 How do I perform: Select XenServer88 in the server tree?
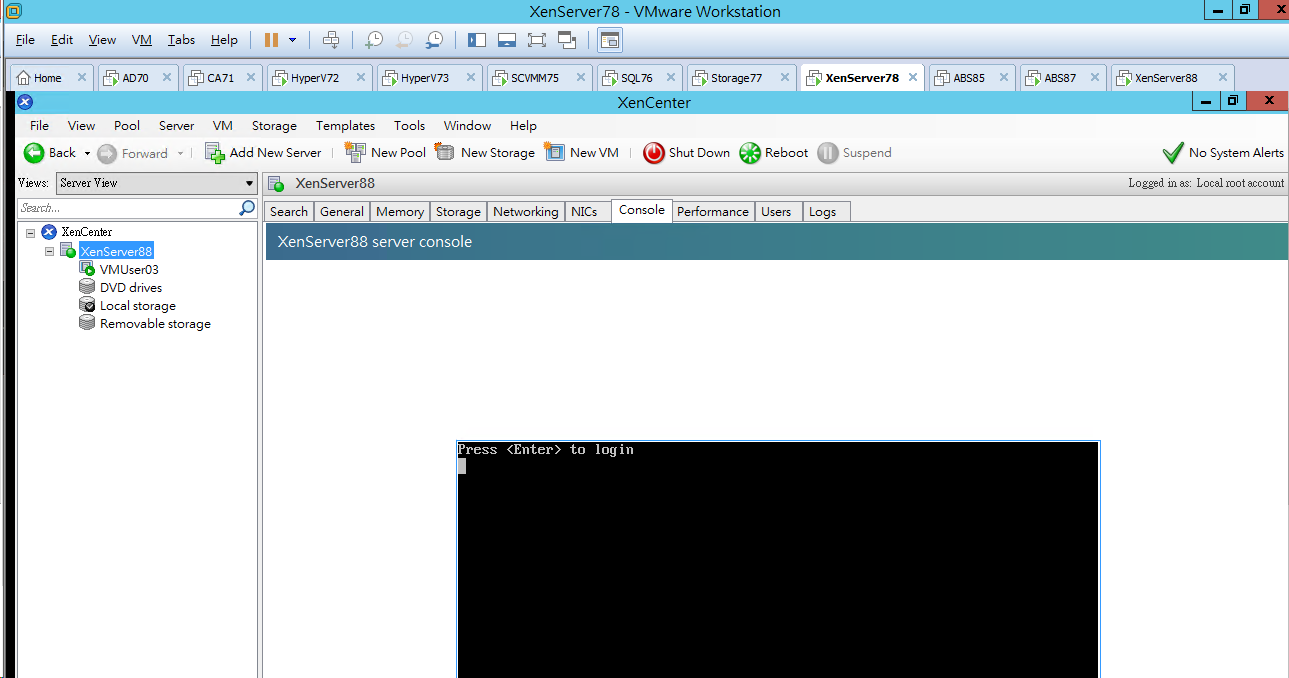click(116, 251)
